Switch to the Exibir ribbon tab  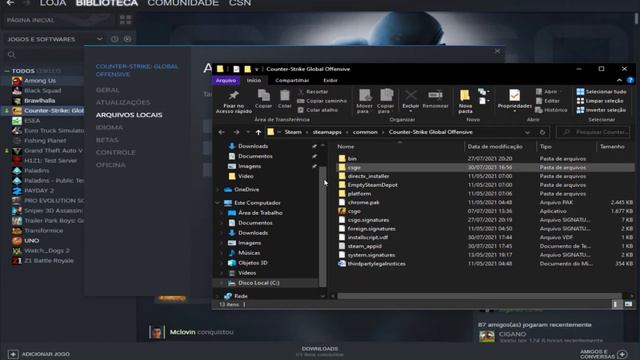330,80
